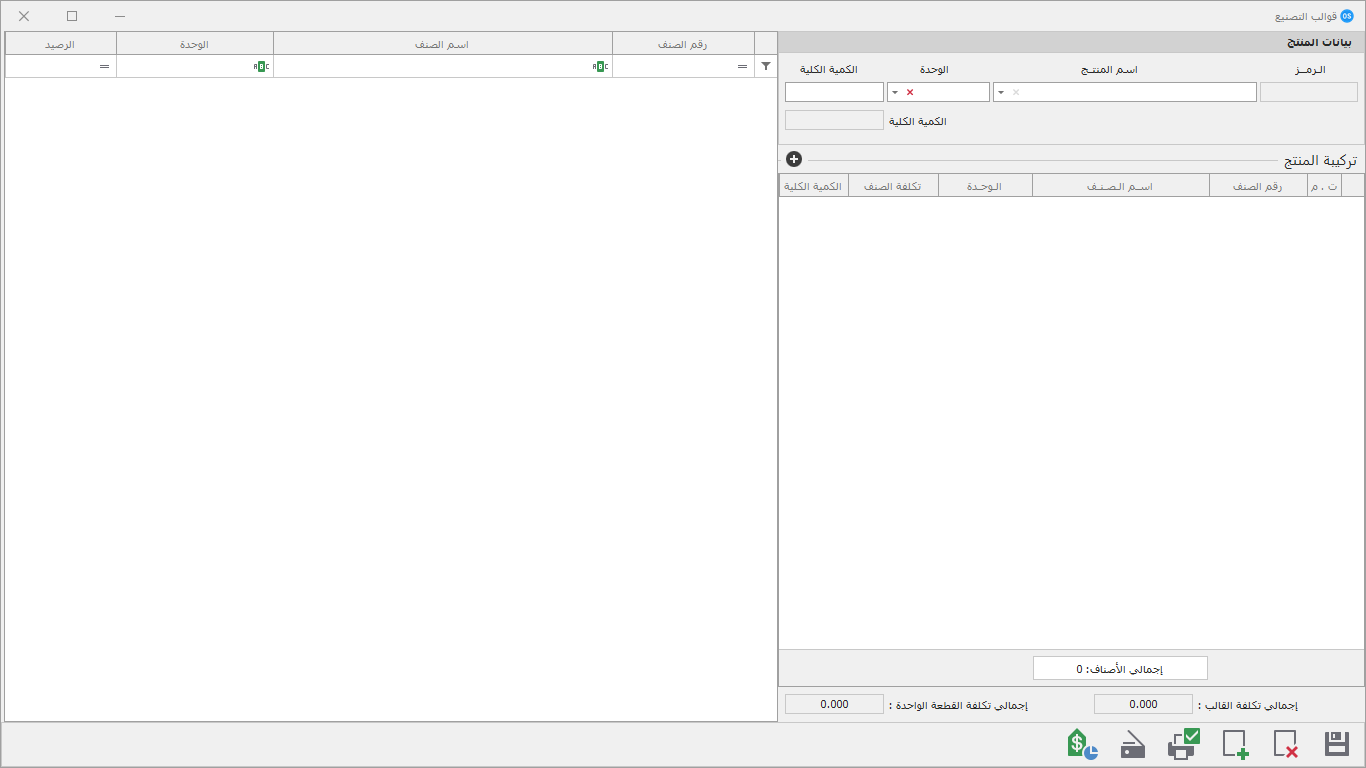The width and height of the screenshot is (1366, 768).
Task: Click رقم الصنف header in composition grid
Action: pyautogui.click(x=1258, y=186)
